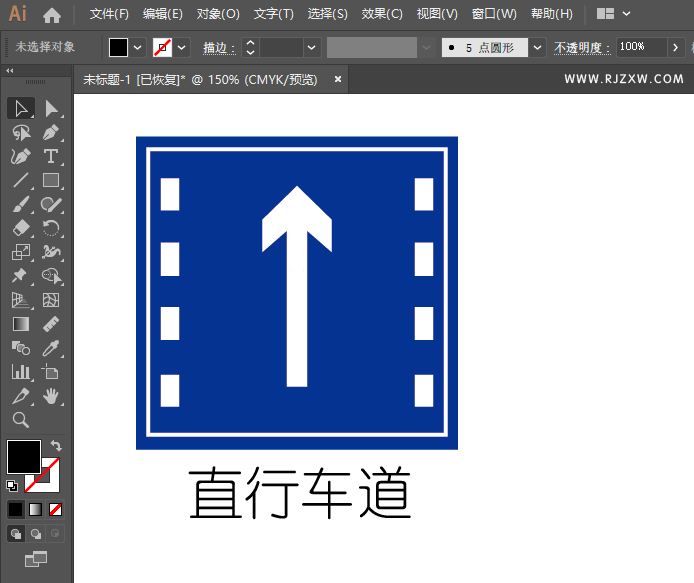Open the 效果(C) menu

point(382,14)
